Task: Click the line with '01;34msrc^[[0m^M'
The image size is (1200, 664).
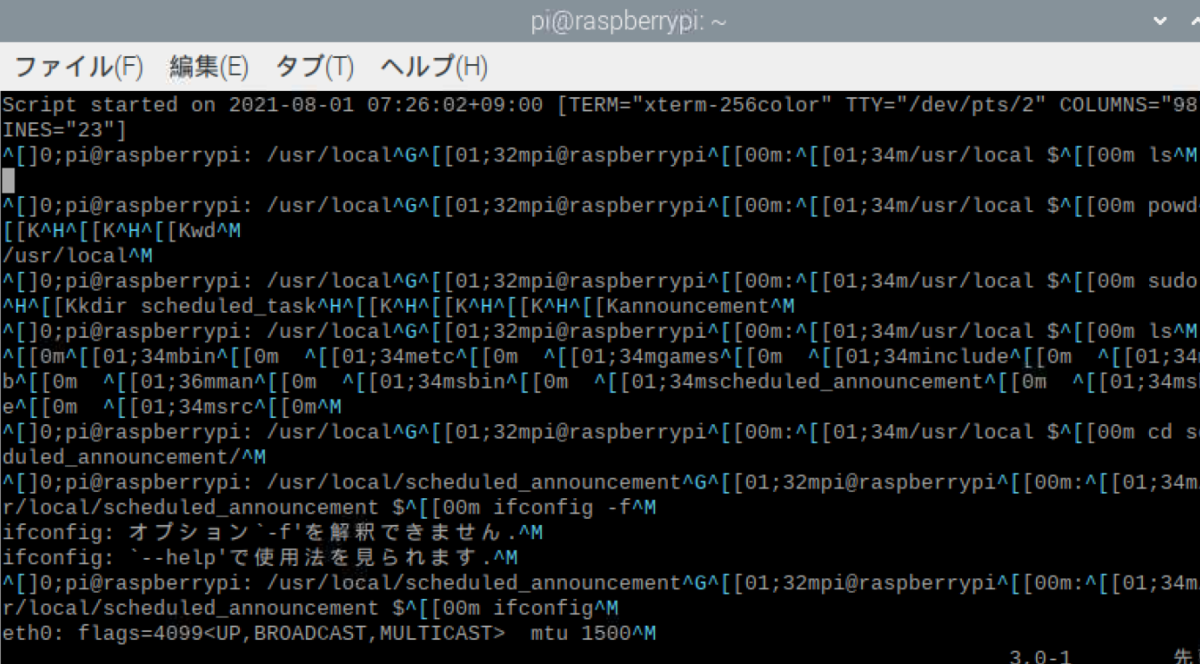Action: click(172, 407)
